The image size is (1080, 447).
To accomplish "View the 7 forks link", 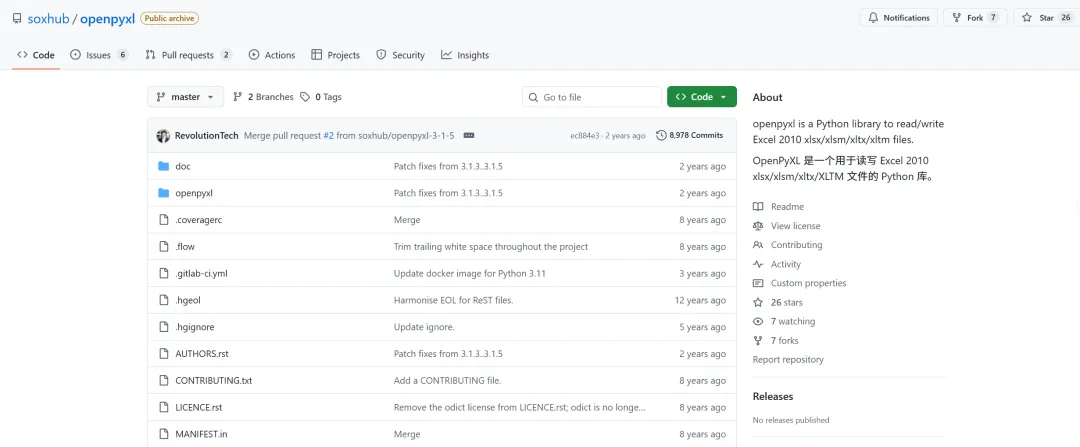I will (x=776, y=340).
